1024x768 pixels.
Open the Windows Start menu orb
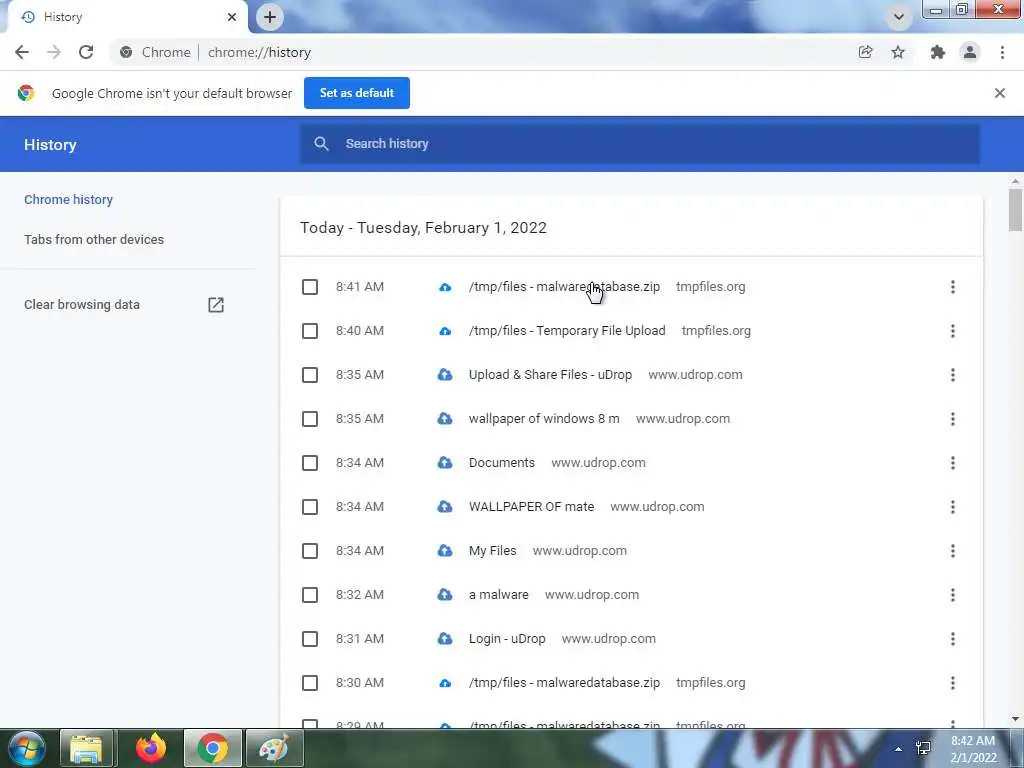click(27, 748)
